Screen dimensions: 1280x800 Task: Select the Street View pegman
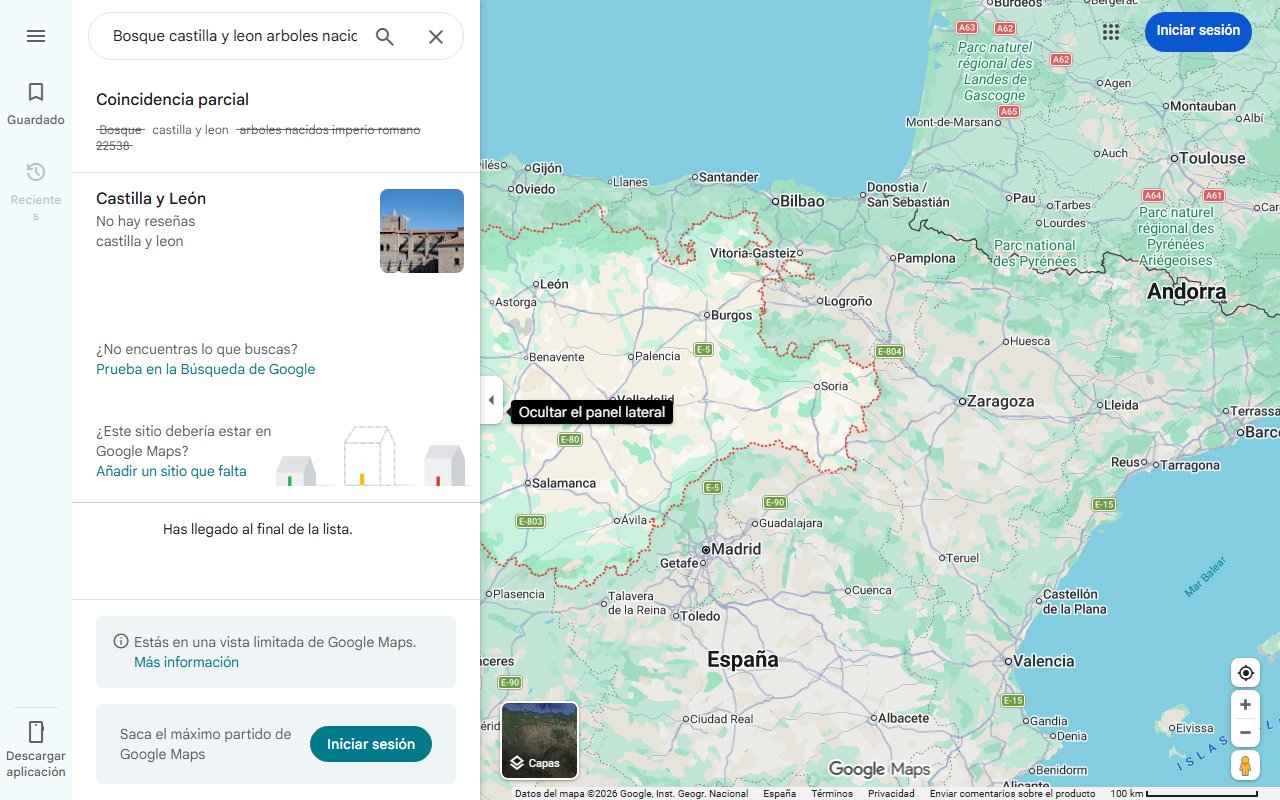tap(1245, 765)
